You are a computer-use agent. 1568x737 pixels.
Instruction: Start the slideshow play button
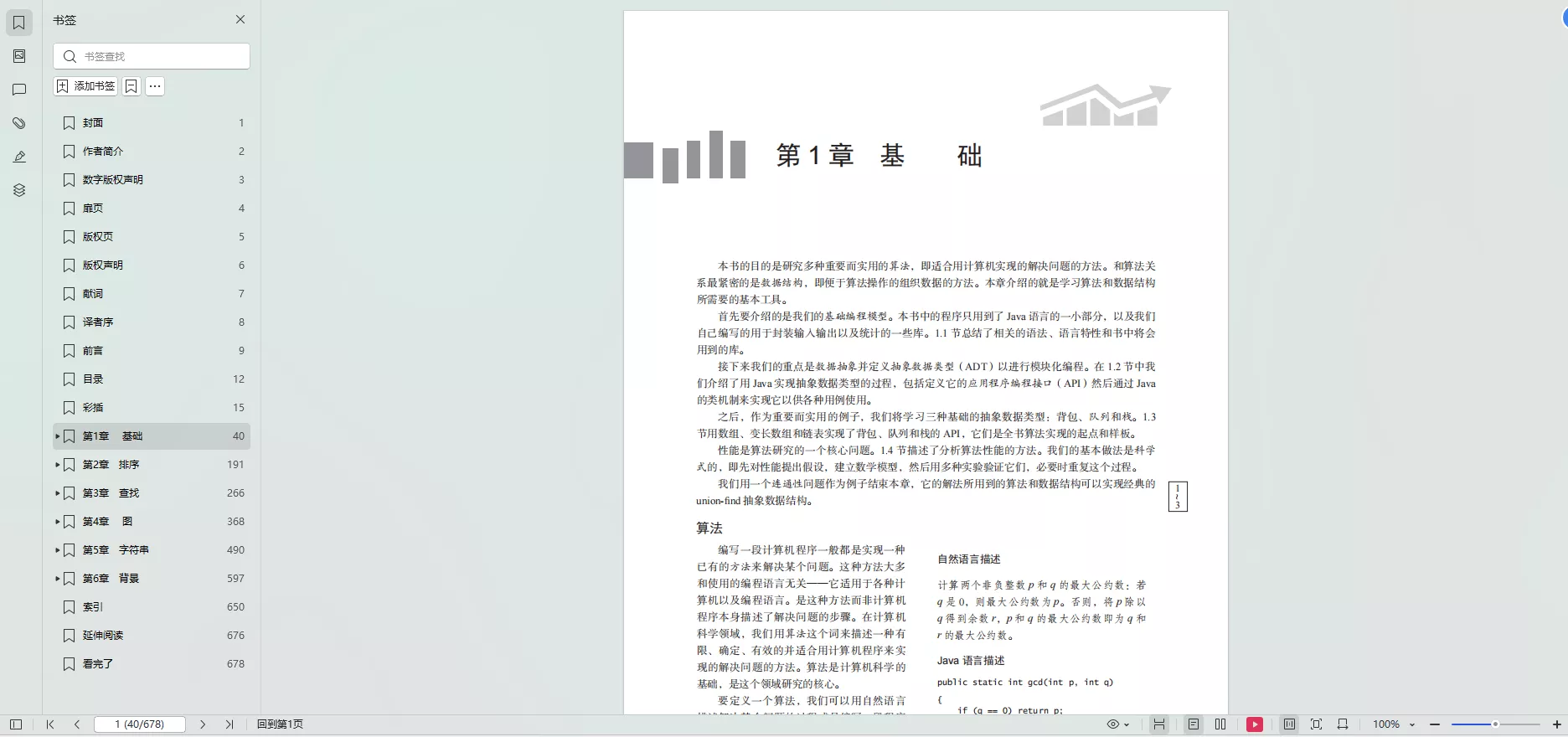coord(1255,724)
